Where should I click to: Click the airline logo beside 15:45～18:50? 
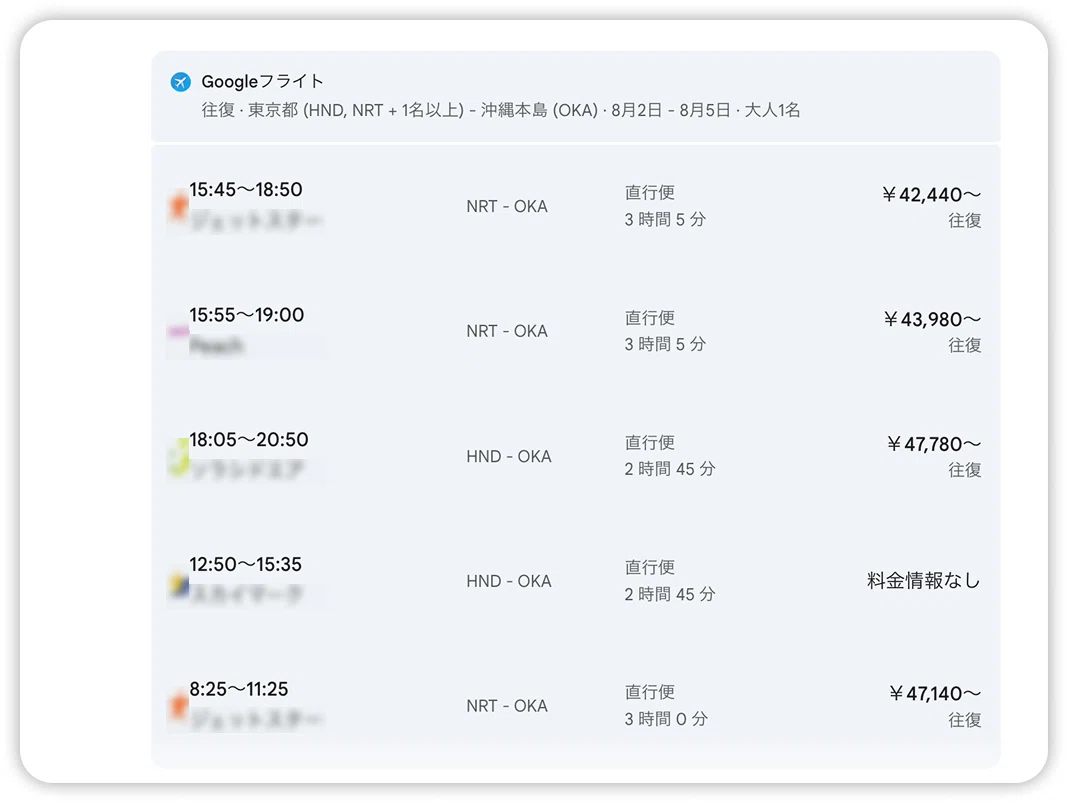[x=178, y=206]
